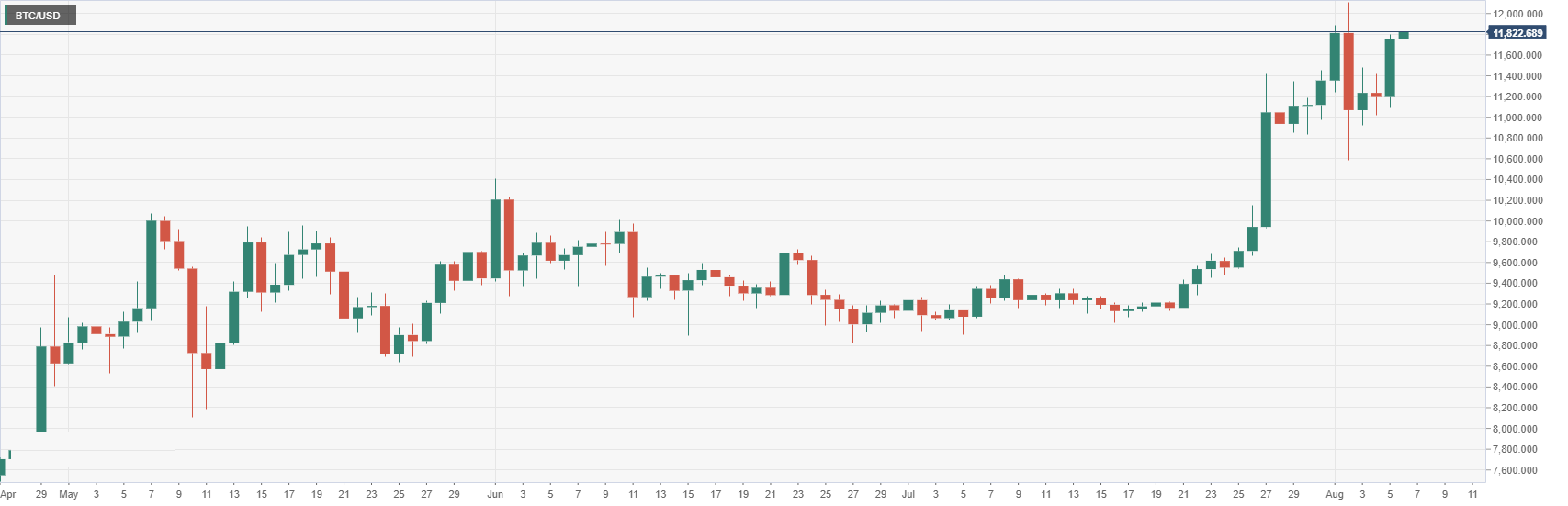
Task: Click the long red candle on June 11
Action: pos(633,264)
